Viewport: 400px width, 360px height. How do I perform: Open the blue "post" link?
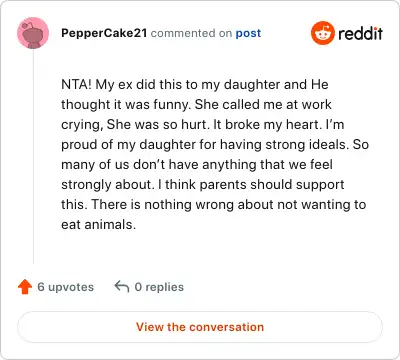(x=248, y=33)
